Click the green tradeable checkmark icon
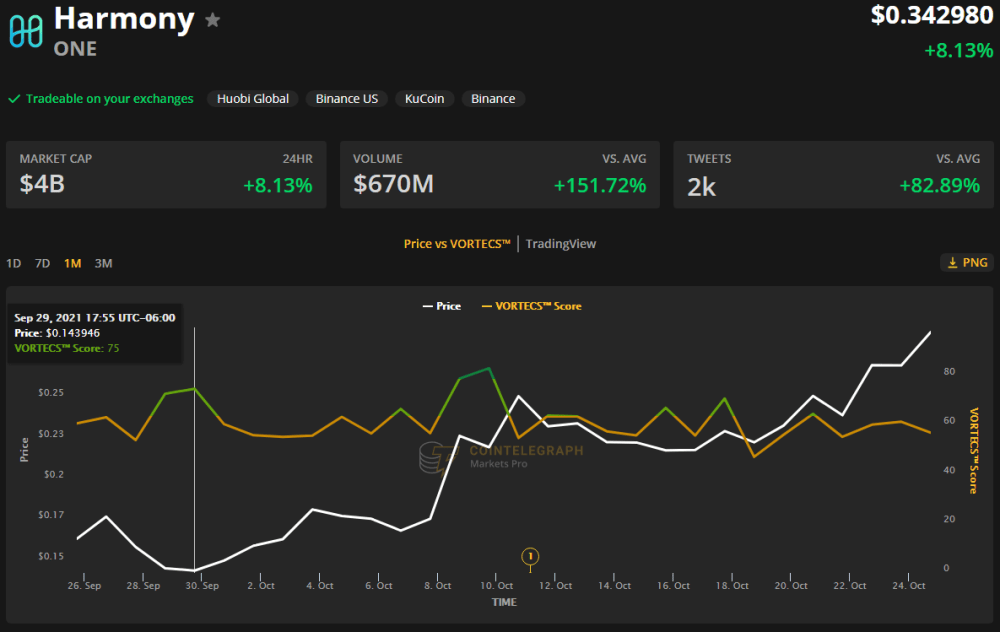Image resolution: width=1000 pixels, height=632 pixels. pyautogui.click(x=14, y=99)
